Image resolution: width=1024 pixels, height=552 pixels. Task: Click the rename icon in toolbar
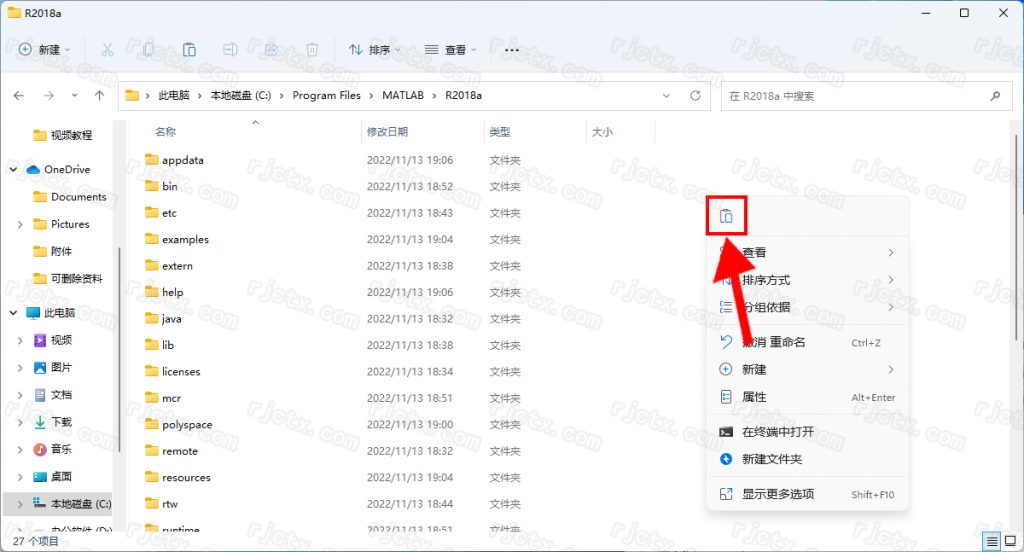(230, 49)
